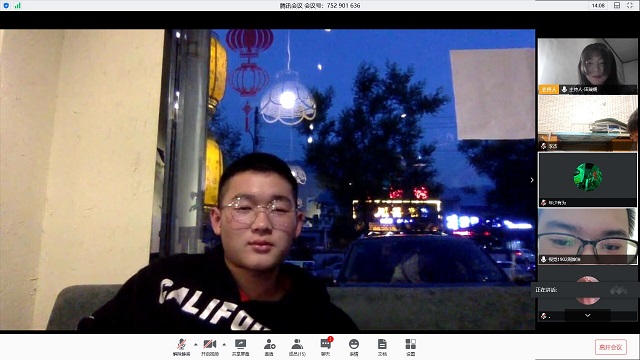Open the settings grid icon
Image resolution: width=640 pixels, height=360 pixels.
(x=411, y=347)
